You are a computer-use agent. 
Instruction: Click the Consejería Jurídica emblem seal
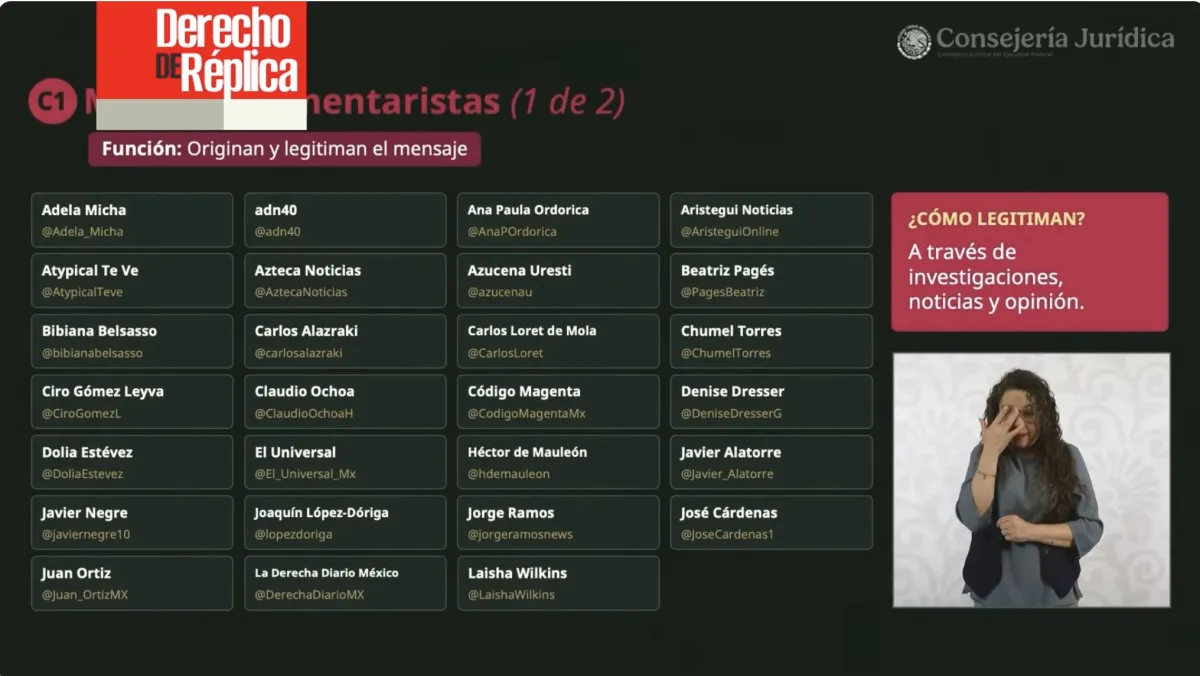point(914,42)
